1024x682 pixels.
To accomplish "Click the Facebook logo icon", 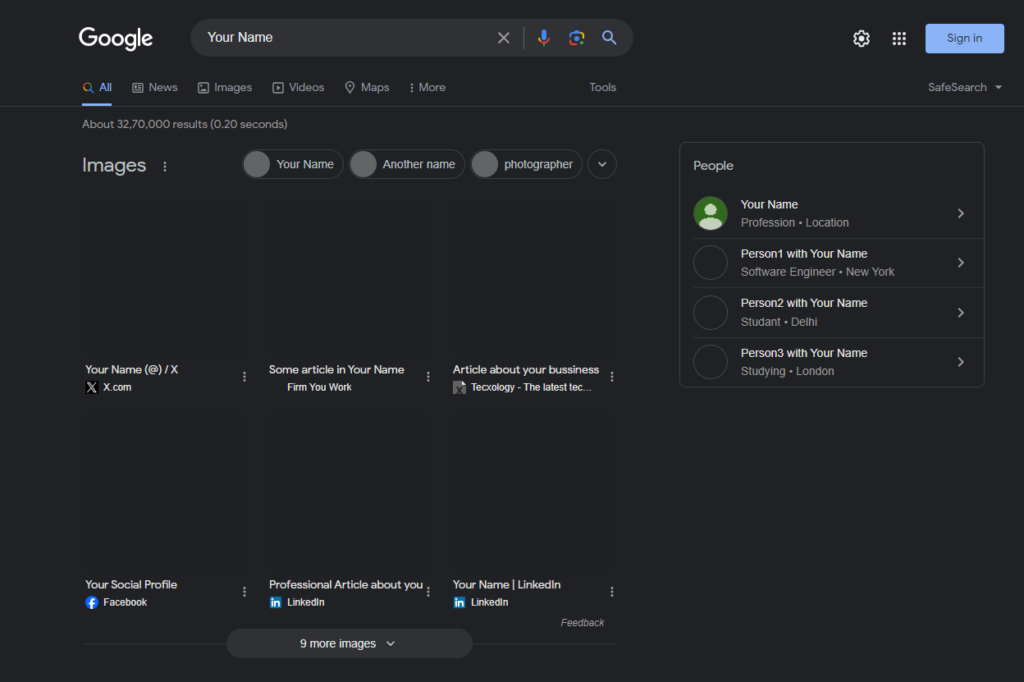I will pos(91,602).
